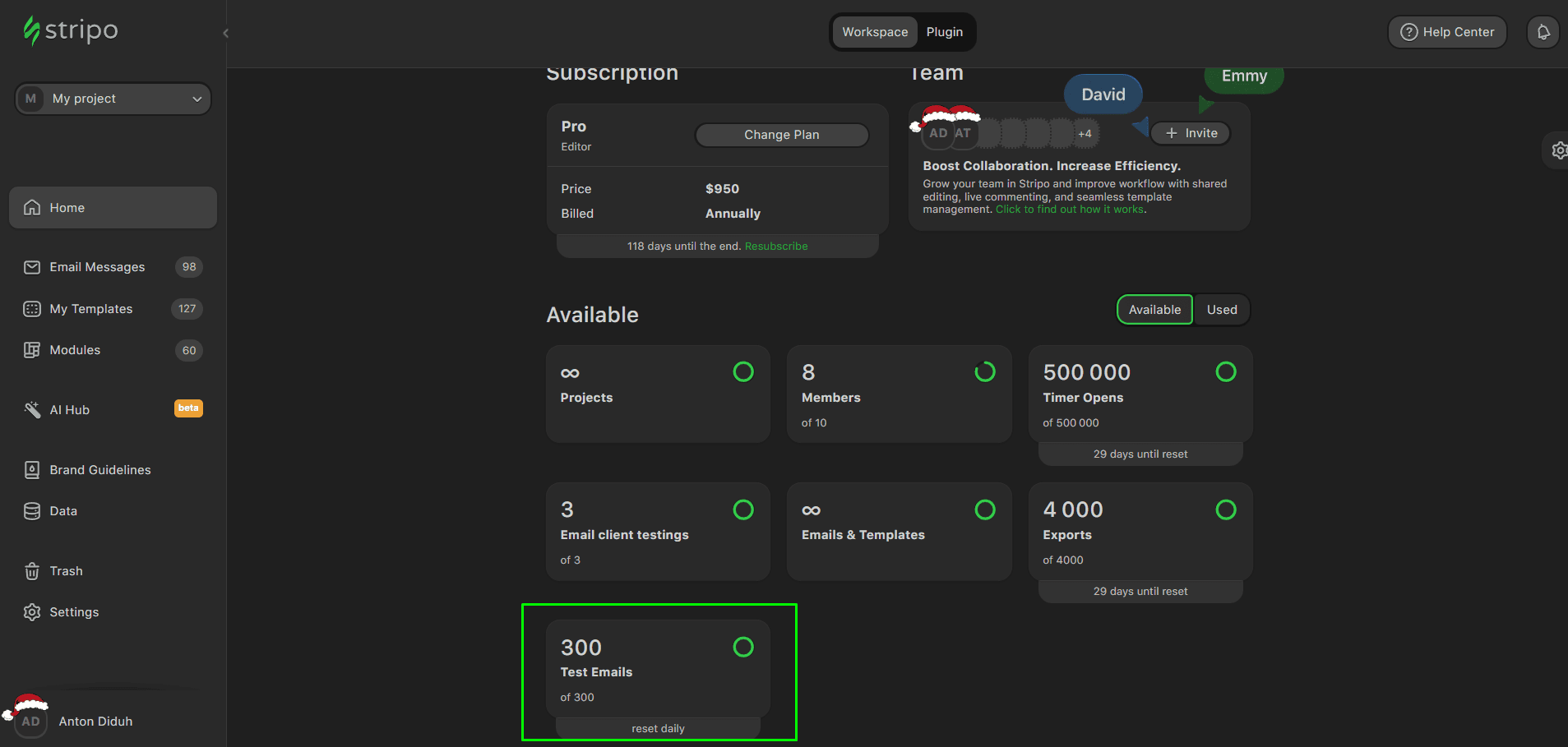The image size is (1568, 747).
Task: Click the Members progress ring indicator
Action: click(x=984, y=372)
